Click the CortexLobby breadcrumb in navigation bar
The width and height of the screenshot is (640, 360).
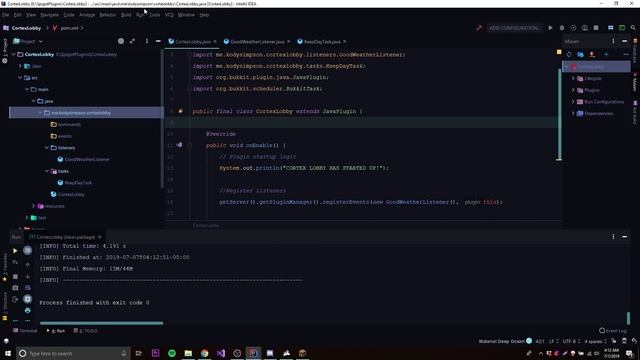click(x=26, y=28)
